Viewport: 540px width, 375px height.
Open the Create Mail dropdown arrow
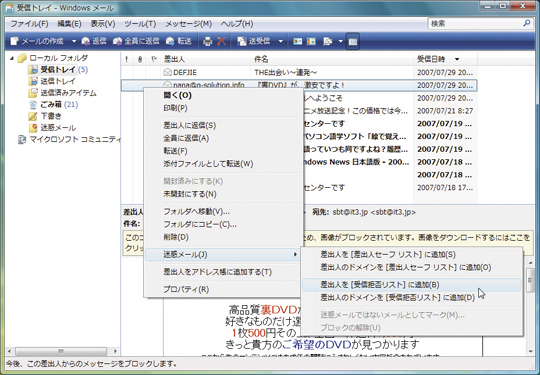coord(74,41)
